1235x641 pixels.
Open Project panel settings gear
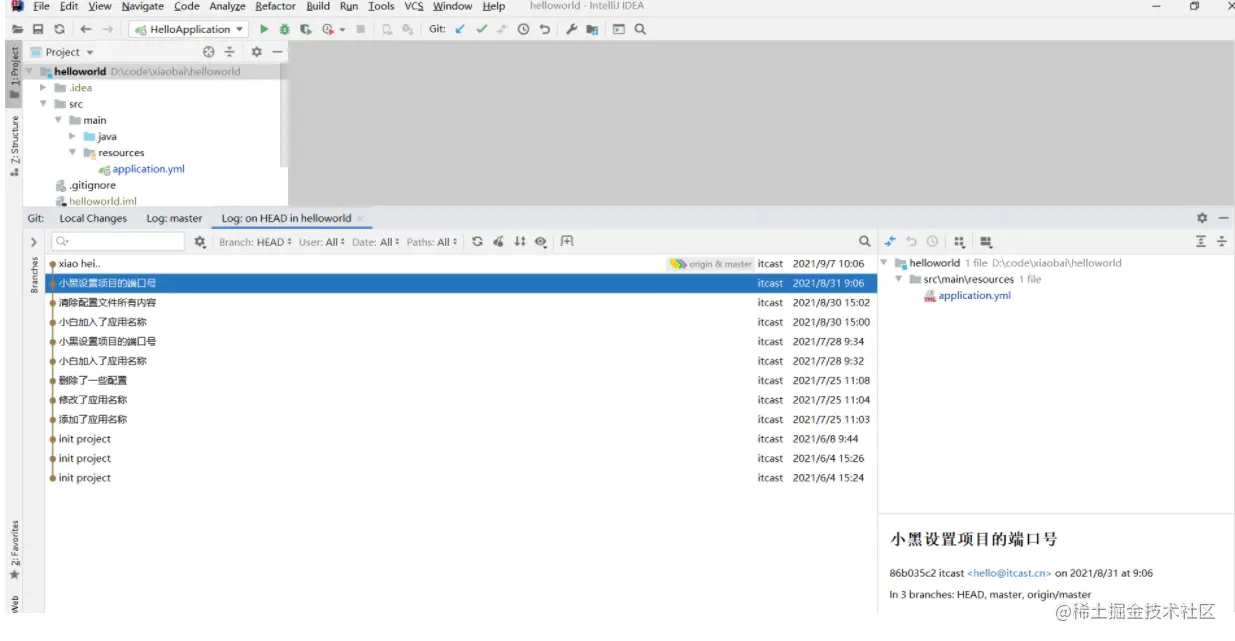[256, 52]
